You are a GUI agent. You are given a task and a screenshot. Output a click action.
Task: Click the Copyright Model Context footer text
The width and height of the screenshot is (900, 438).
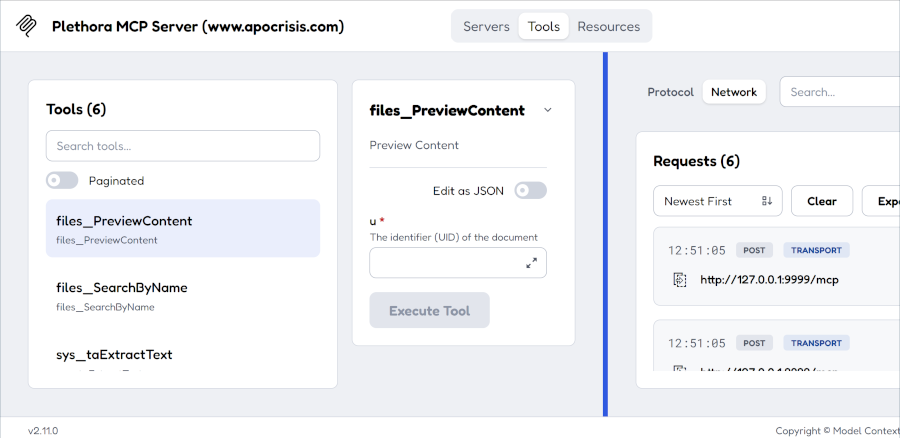[x=837, y=431]
